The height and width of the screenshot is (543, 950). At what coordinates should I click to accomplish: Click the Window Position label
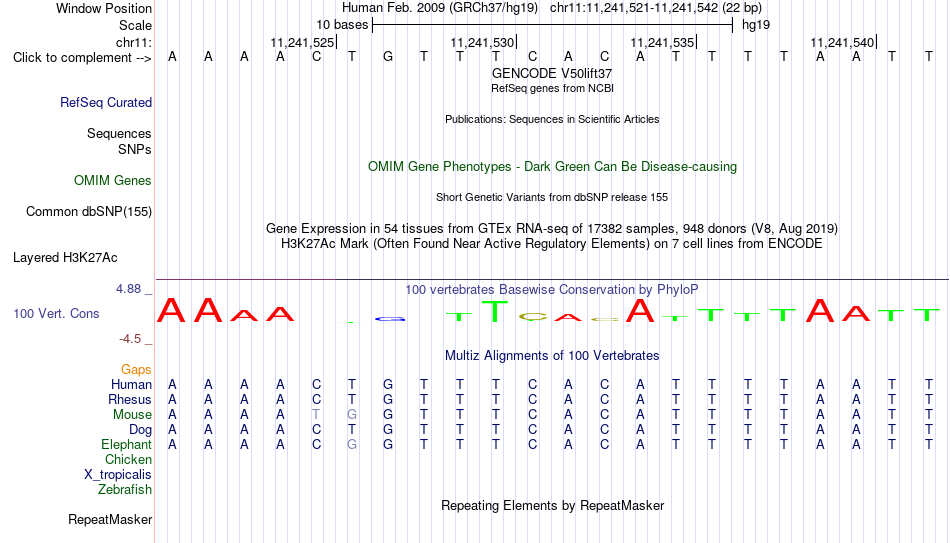pyautogui.click(x=104, y=8)
